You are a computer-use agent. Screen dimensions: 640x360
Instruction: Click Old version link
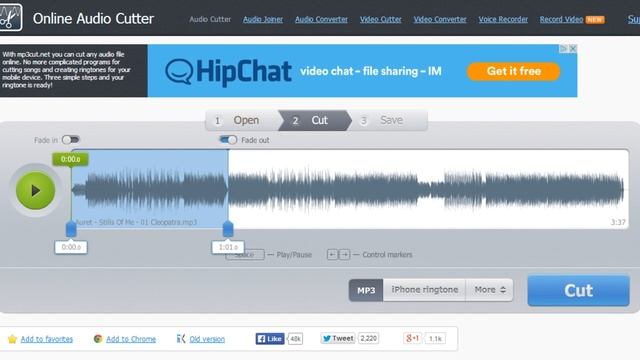coord(207,339)
